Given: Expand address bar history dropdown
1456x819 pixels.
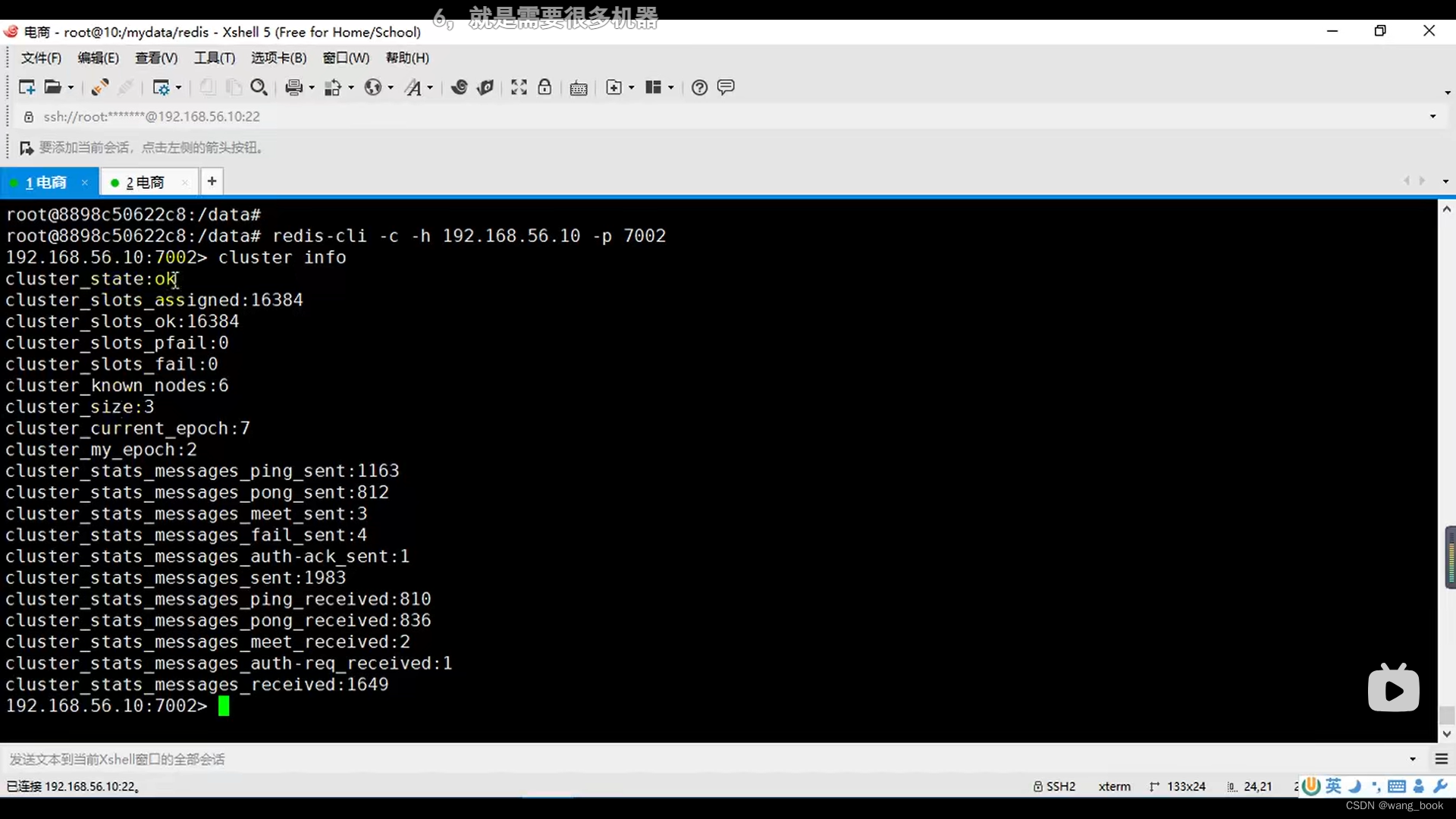Looking at the screenshot, I should 1432,117.
